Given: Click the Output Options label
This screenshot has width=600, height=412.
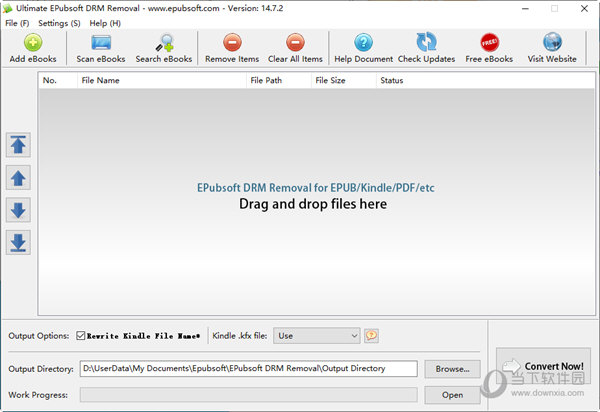Looking at the screenshot, I should pos(39,335).
